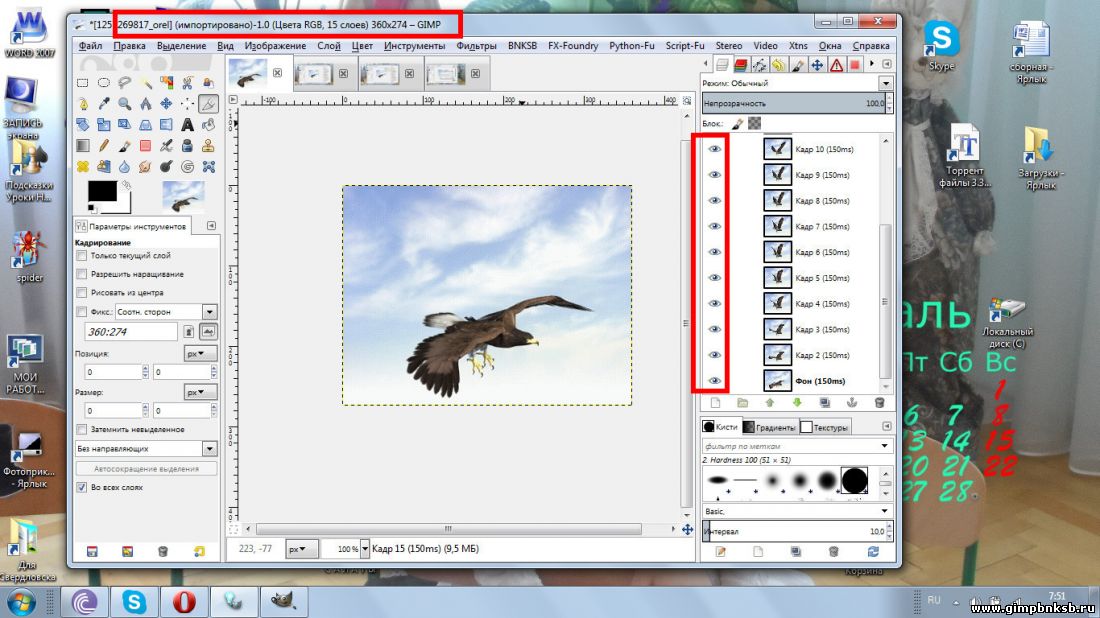Click the anchor layer icon
The height and width of the screenshot is (618, 1100).
(x=852, y=402)
